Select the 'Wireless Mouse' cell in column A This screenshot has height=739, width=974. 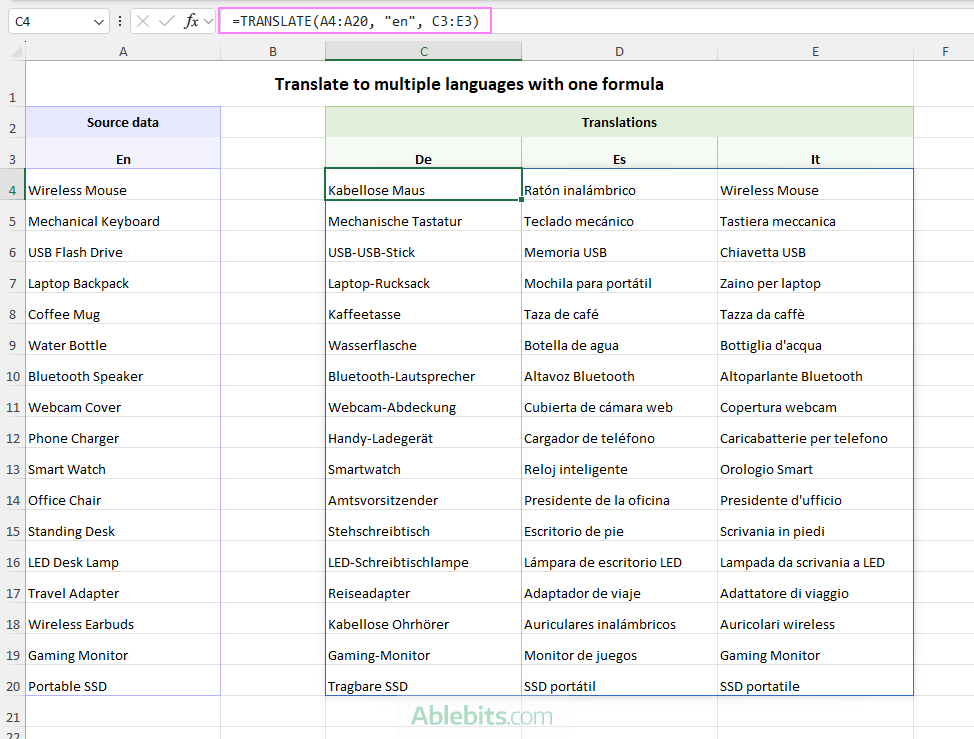[123, 184]
